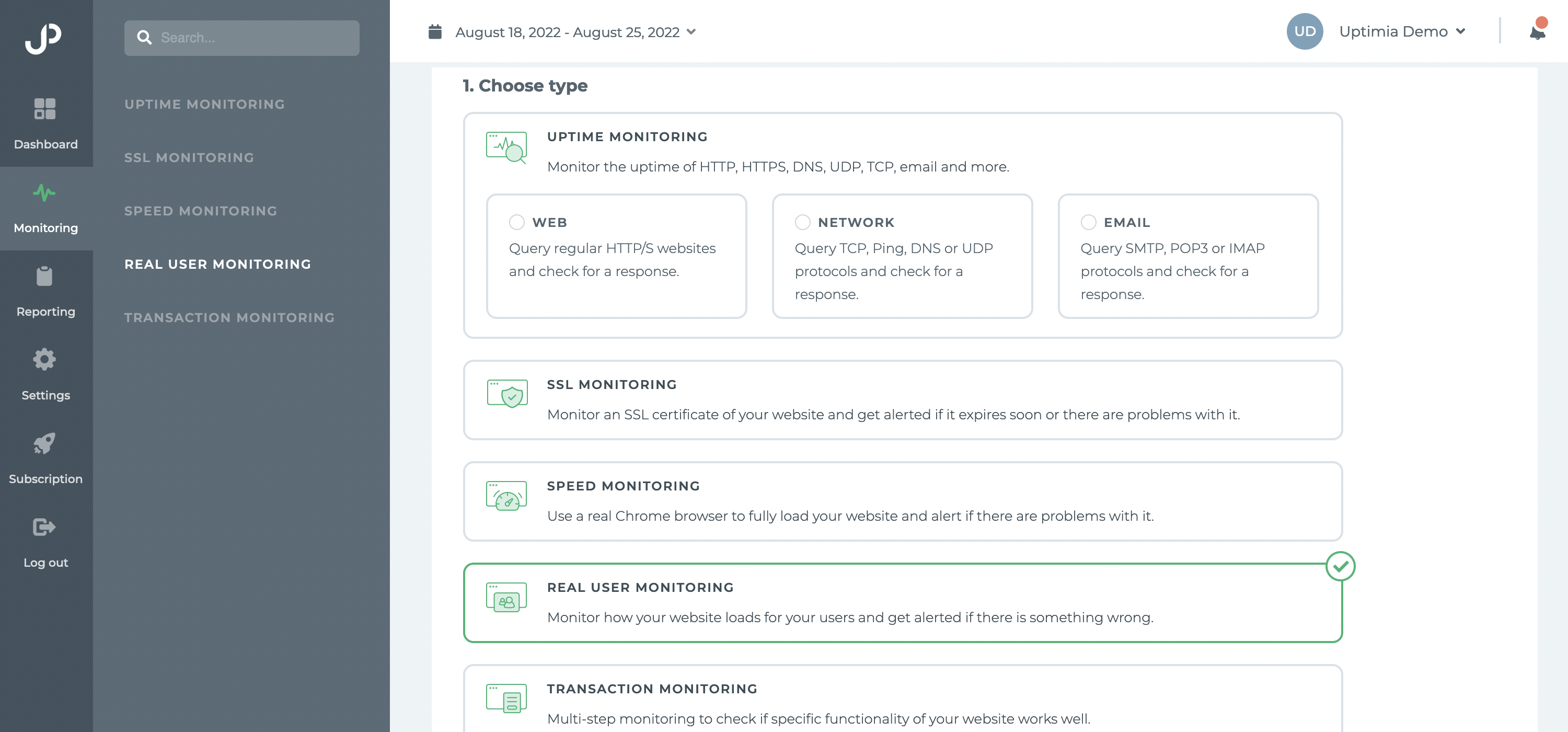This screenshot has width=1568, height=732.
Task: Click the search magnifier icon
Action: pyautogui.click(x=144, y=38)
